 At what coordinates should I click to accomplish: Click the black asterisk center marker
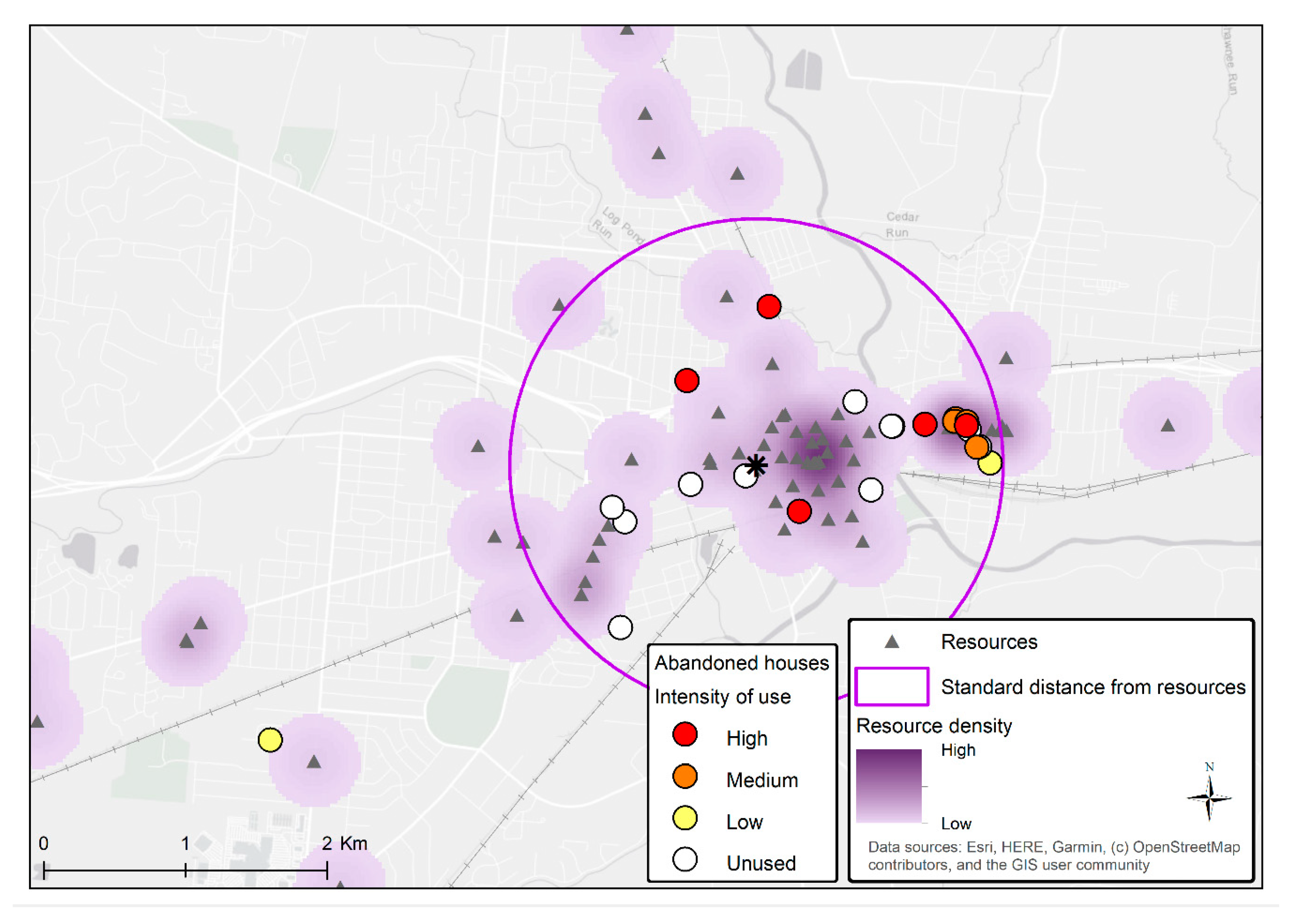[x=756, y=465]
